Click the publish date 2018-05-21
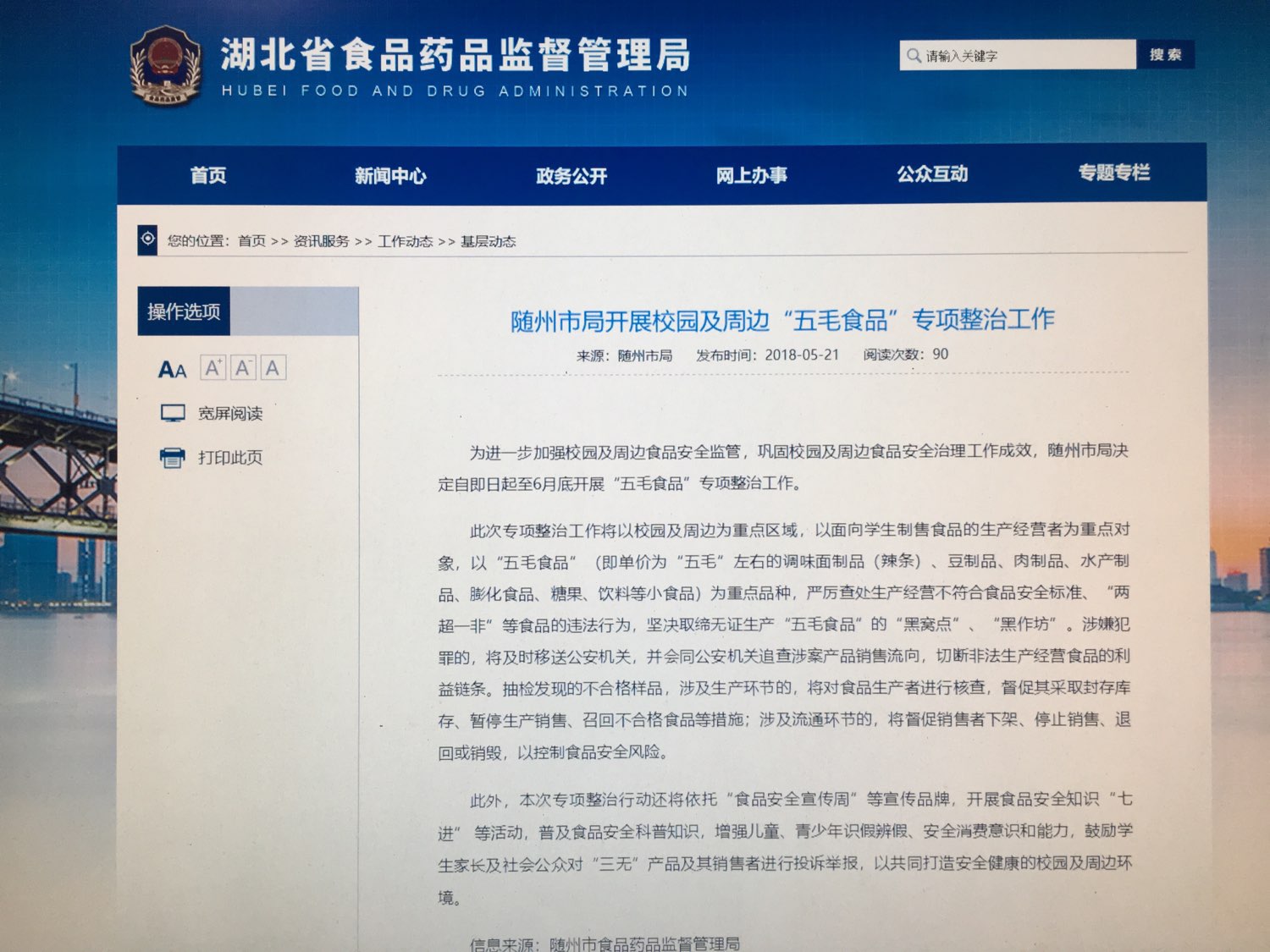 click(x=802, y=355)
